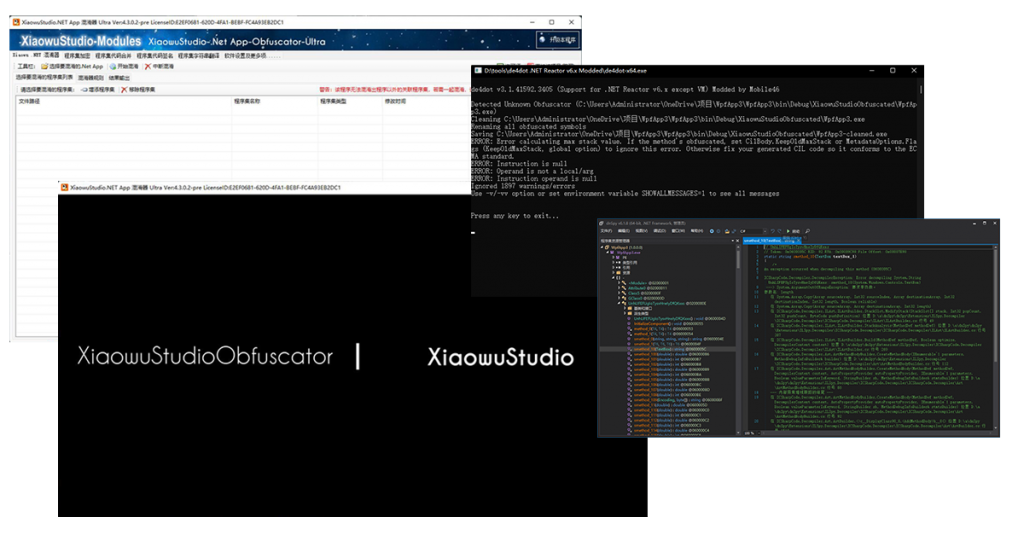Screen dimensions: 1024x546
Task: Click the 派生类型 folder icon in the tree
Action: coord(630,313)
